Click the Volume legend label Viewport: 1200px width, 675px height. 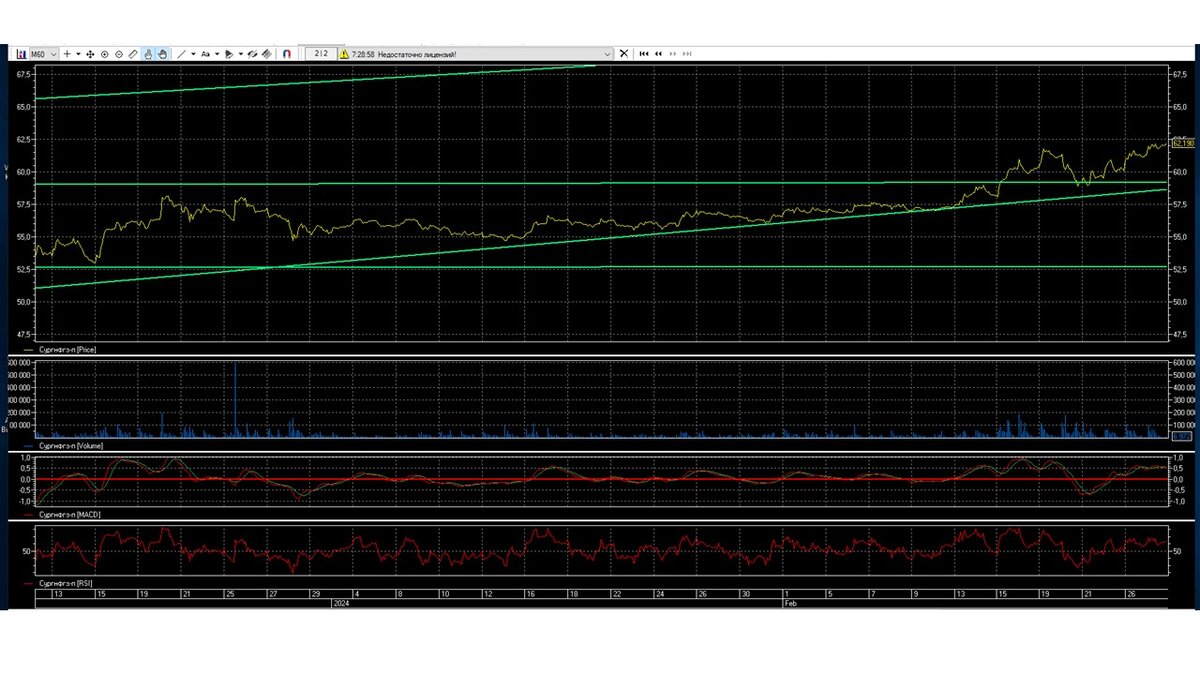coord(70,445)
